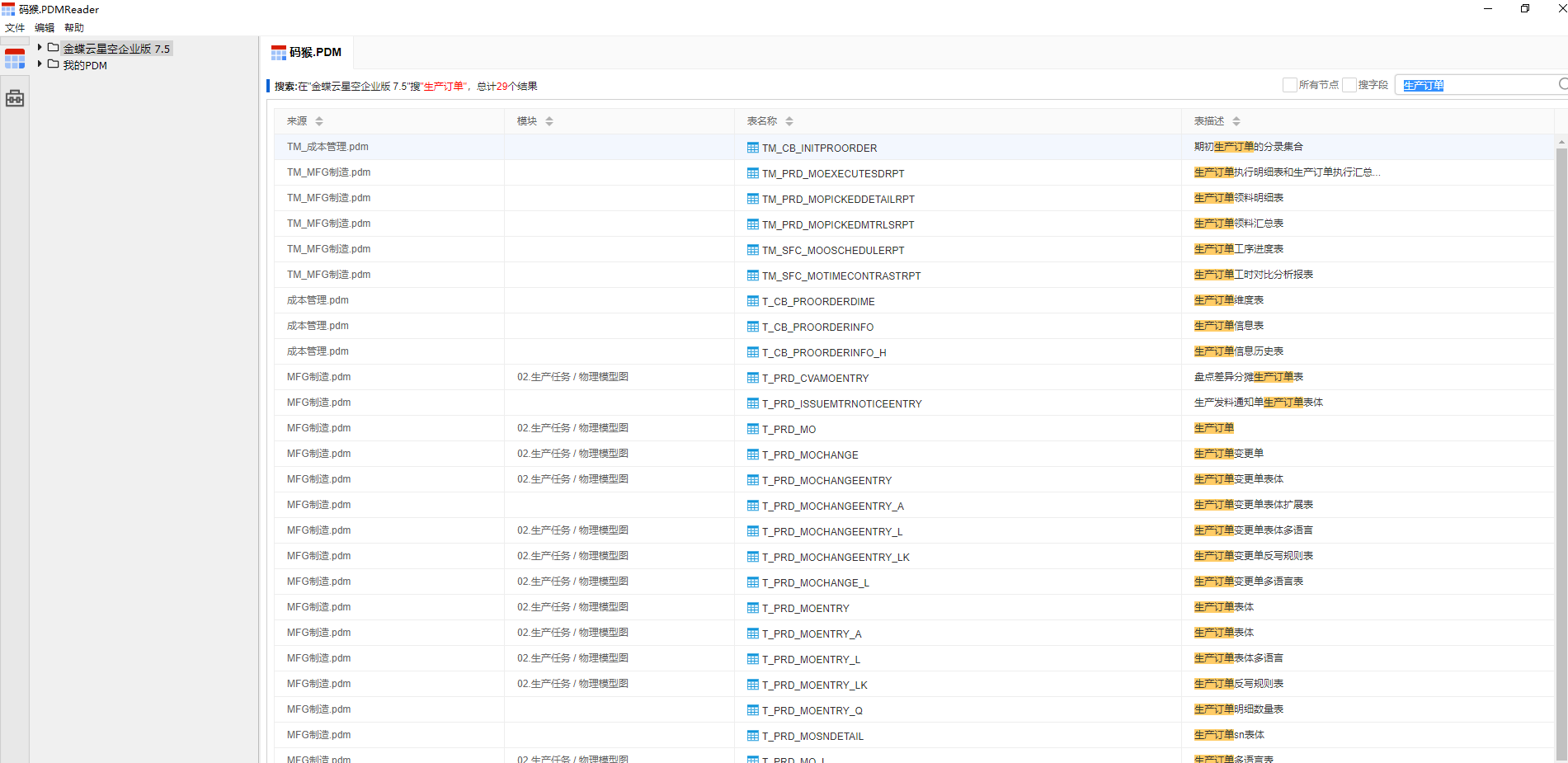The height and width of the screenshot is (763, 1568).
Task: Click table icon of T_PRD_MOENTRY row
Action: 753,608
